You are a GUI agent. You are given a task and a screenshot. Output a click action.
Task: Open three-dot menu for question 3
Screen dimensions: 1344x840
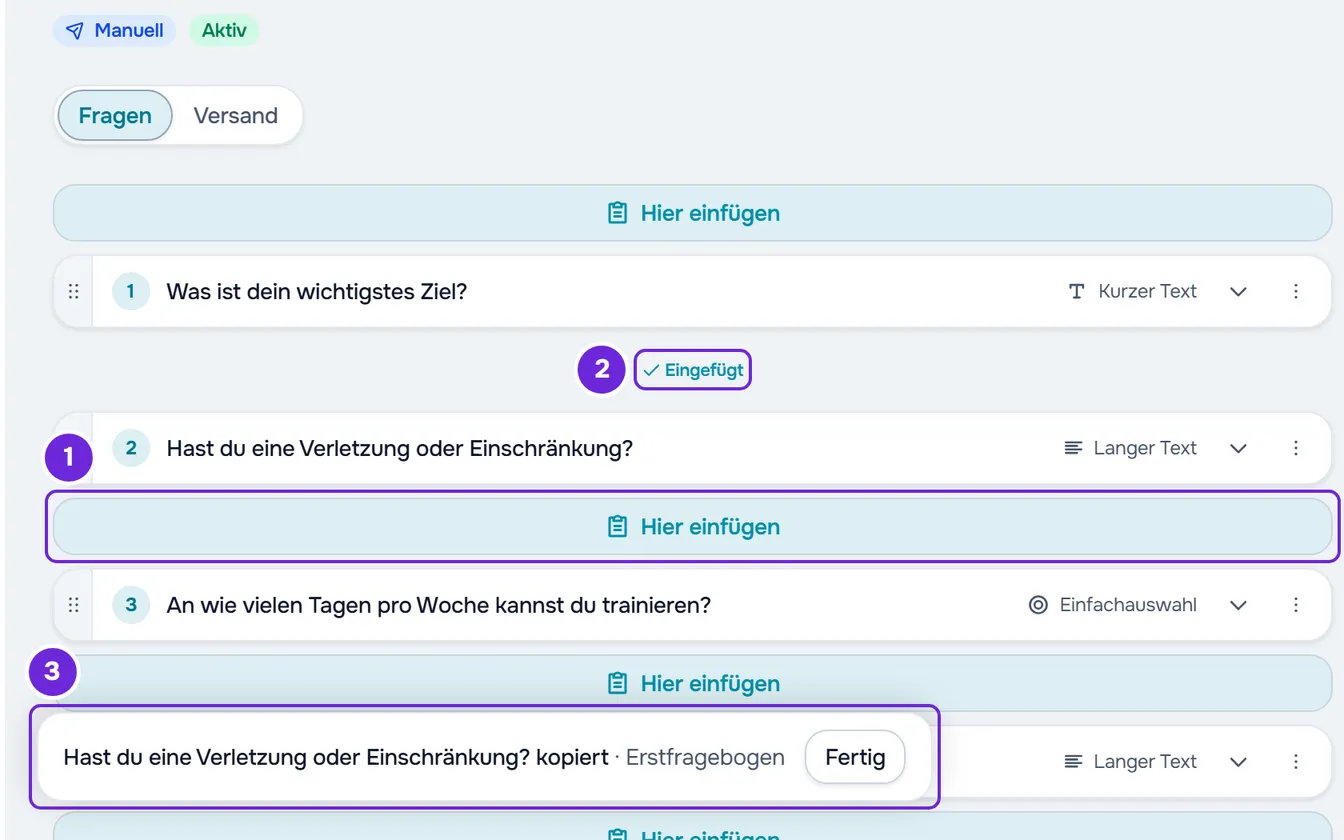[1296, 605]
